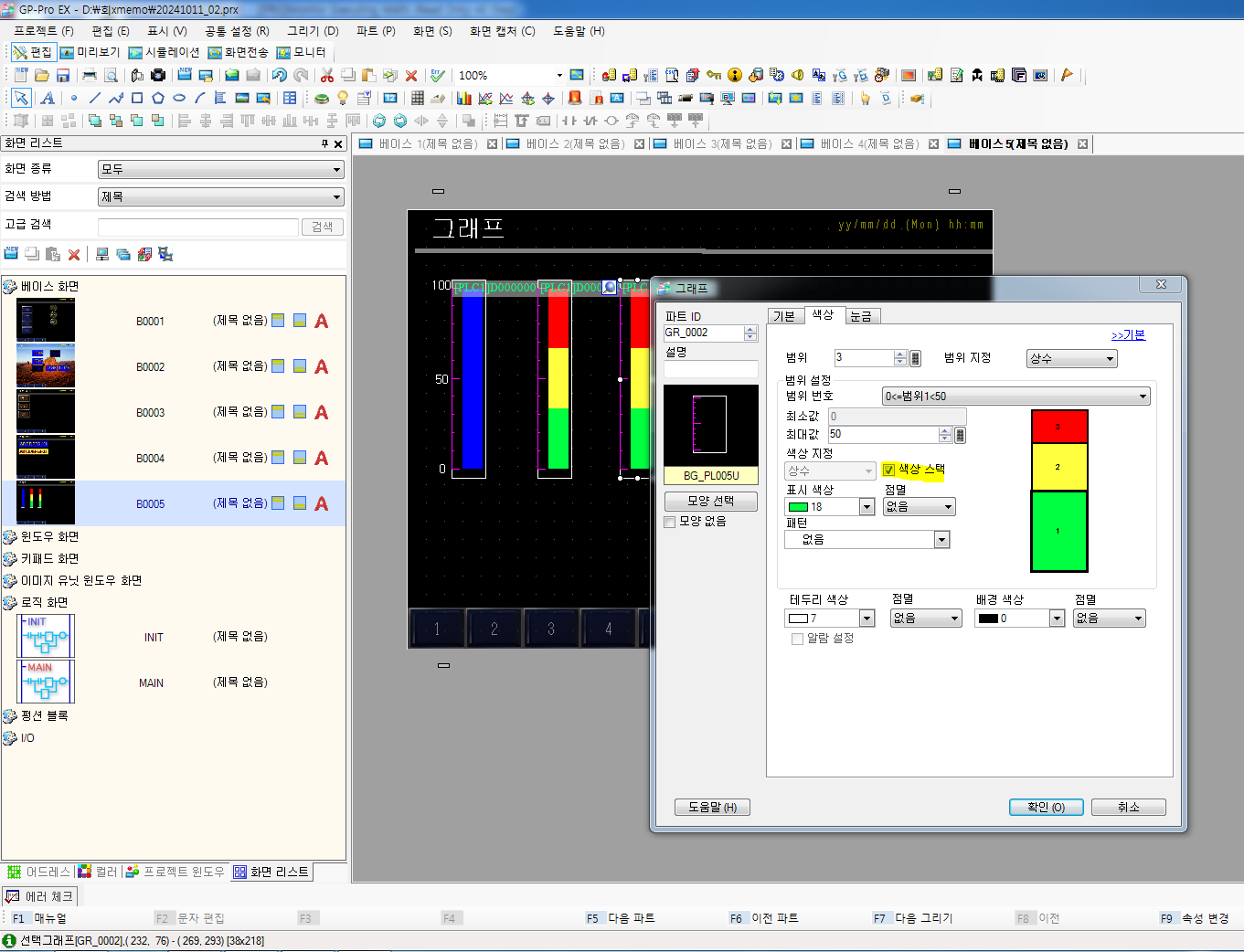This screenshot has width=1244, height=952.
Task: Click the red A icon in B0001 row
Action: pos(321,321)
